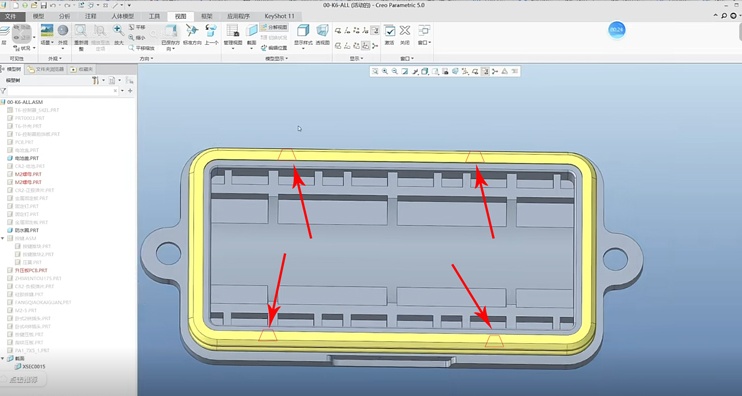Click the Pan Zoom (平移缩放) tool
742x396 pixels.
[x=141, y=48]
